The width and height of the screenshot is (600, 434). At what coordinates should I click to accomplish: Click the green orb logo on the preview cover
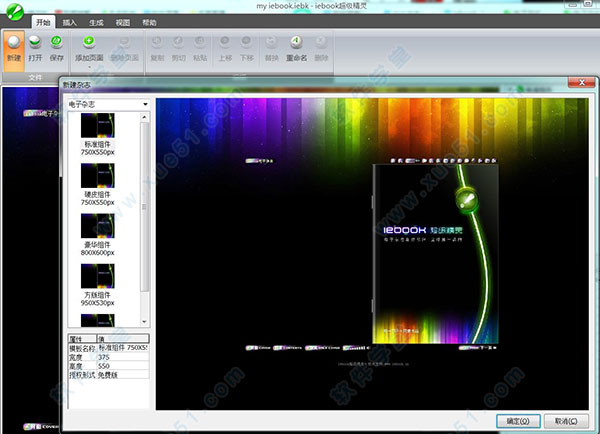point(467,200)
